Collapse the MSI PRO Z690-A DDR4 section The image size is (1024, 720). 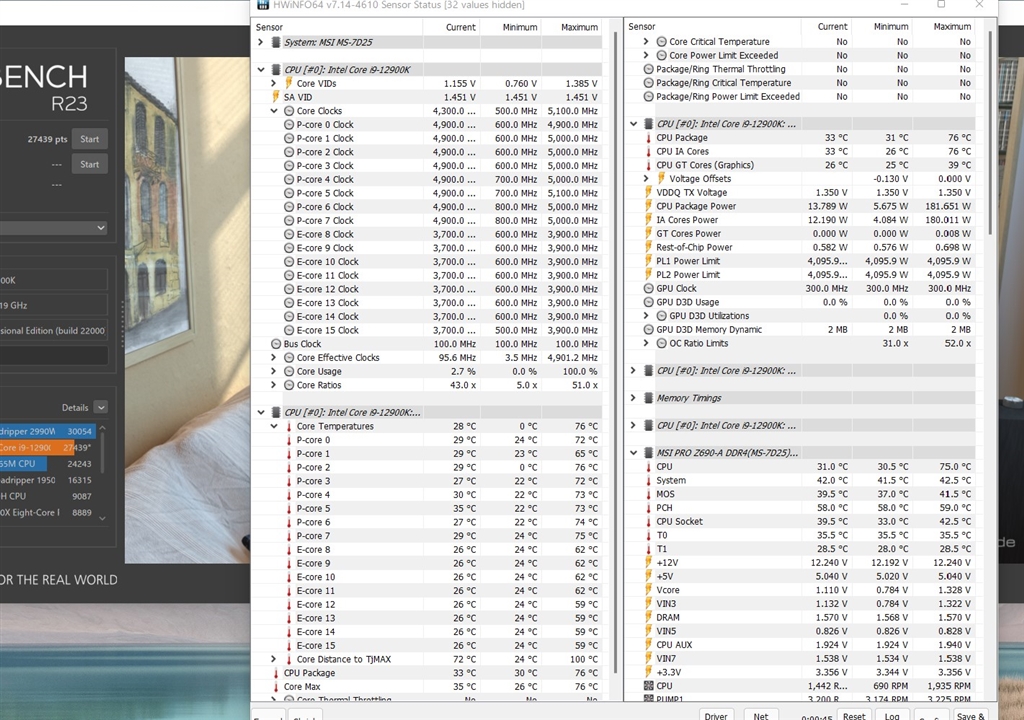(633, 453)
